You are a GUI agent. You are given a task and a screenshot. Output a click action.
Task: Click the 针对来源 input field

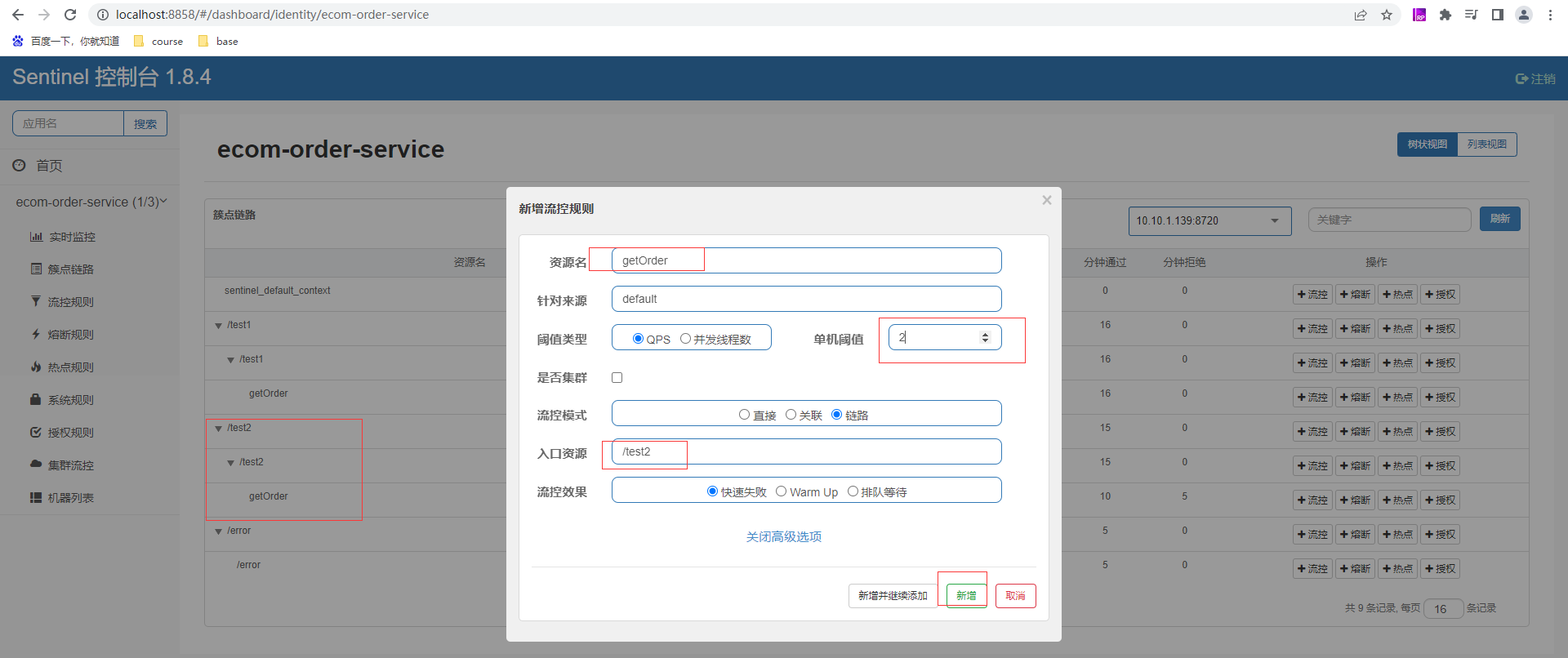(806, 299)
